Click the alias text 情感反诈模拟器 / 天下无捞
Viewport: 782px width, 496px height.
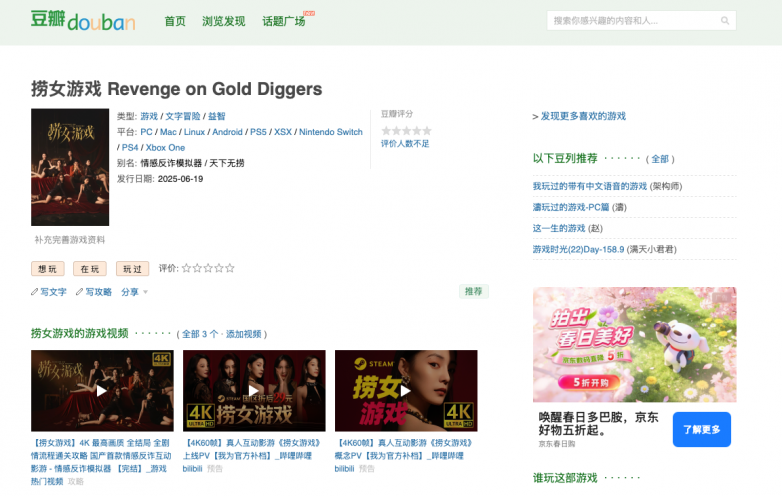[192, 163]
